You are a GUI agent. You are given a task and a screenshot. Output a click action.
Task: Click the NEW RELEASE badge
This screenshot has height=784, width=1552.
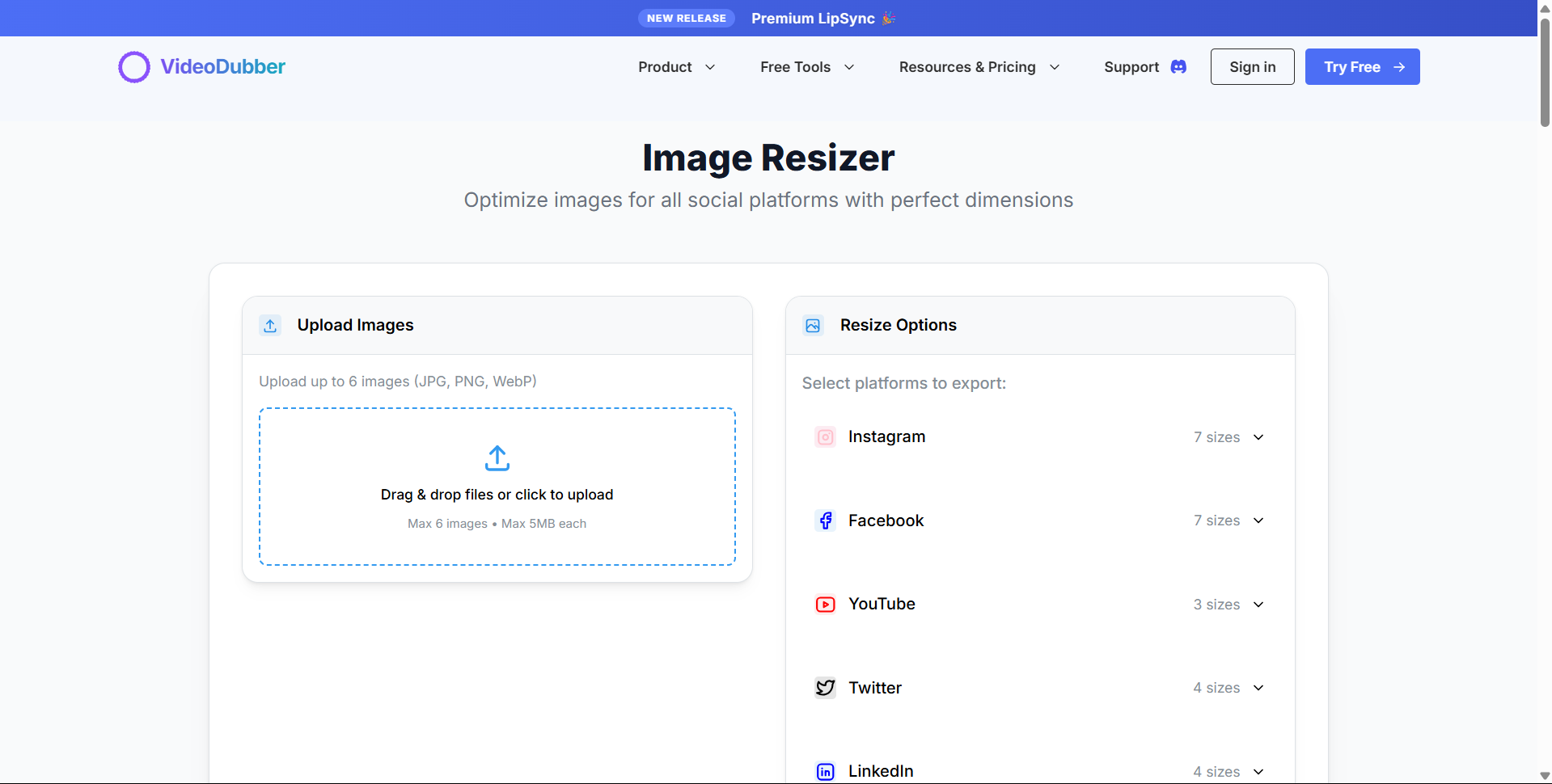point(687,18)
